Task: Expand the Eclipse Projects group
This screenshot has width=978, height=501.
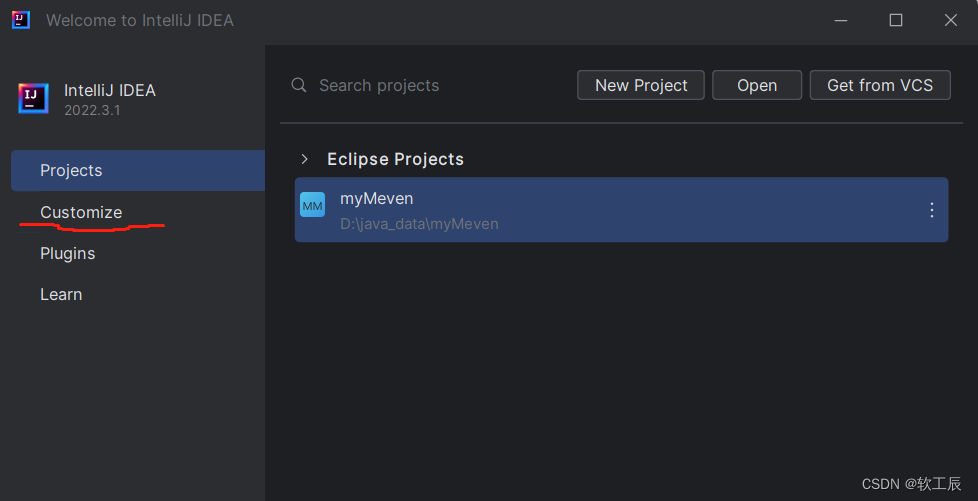Action: coord(304,159)
